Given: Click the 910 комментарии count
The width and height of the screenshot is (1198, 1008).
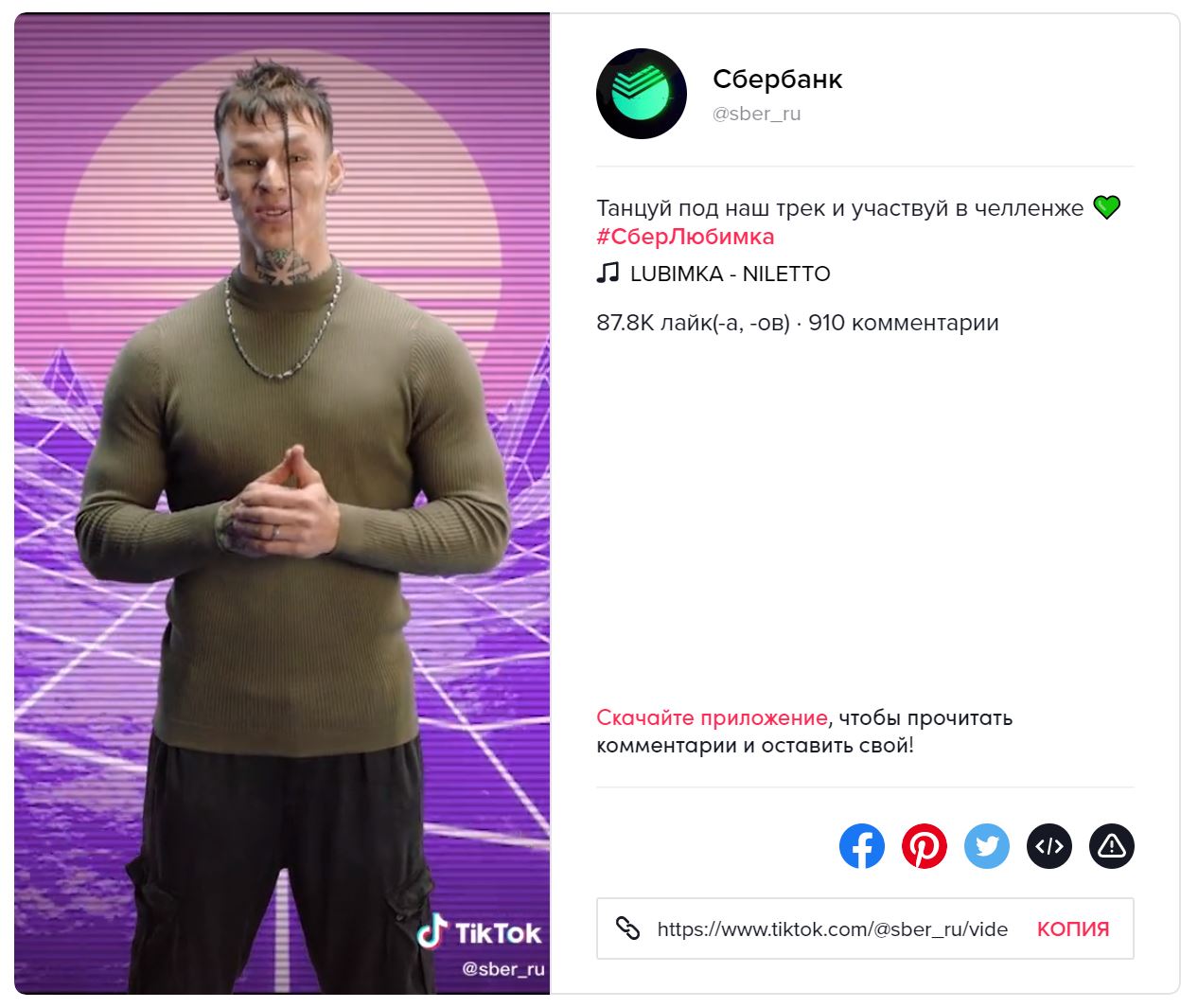Looking at the screenshot, I should (904, 323).
